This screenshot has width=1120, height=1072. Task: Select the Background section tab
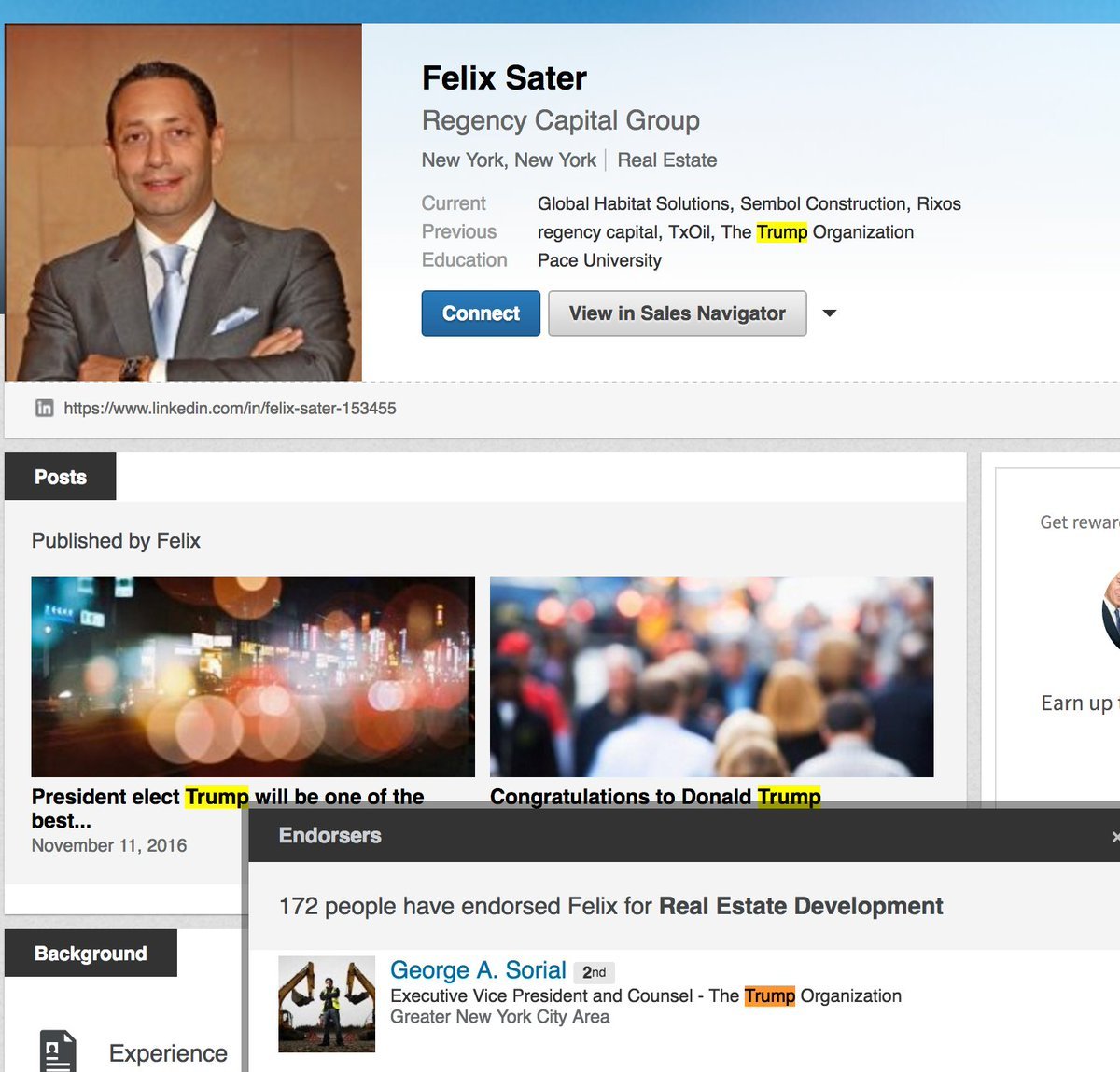tap(91, 954)
